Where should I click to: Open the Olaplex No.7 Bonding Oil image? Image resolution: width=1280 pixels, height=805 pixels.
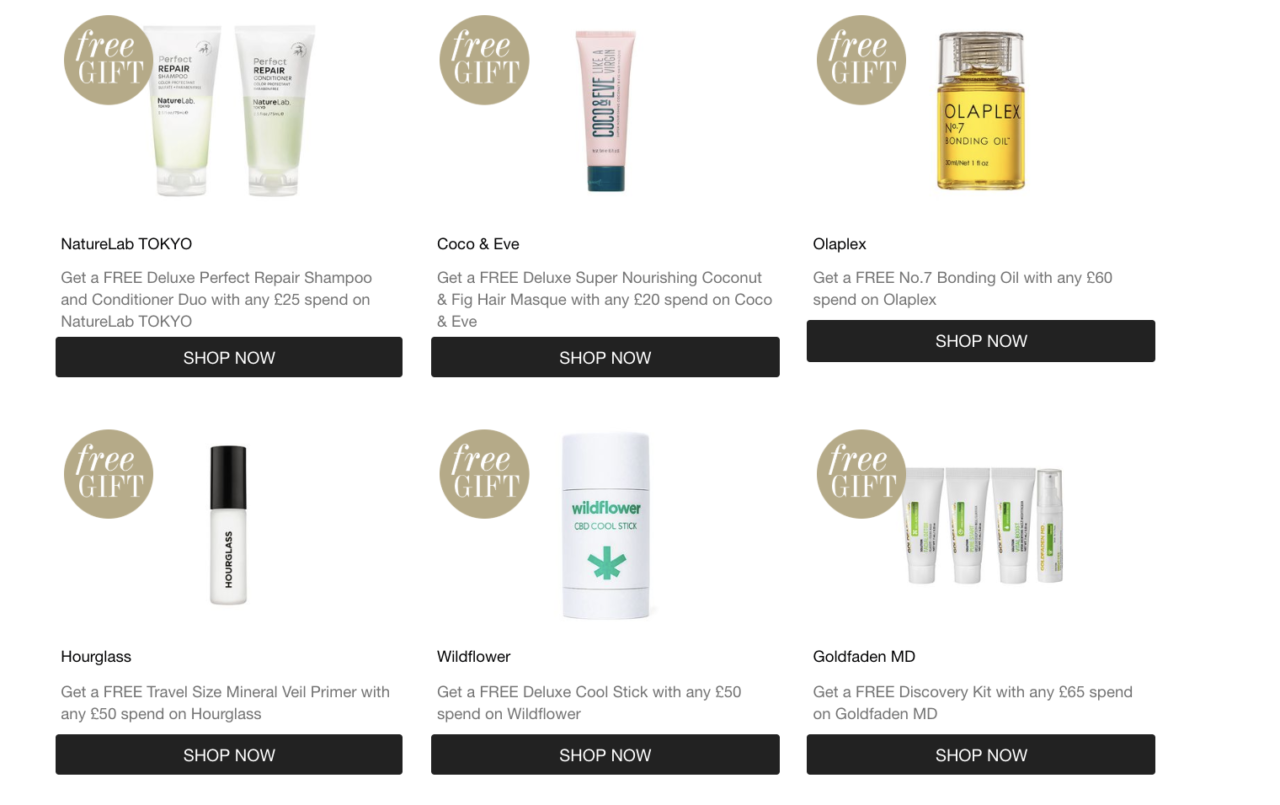point(981,110)
